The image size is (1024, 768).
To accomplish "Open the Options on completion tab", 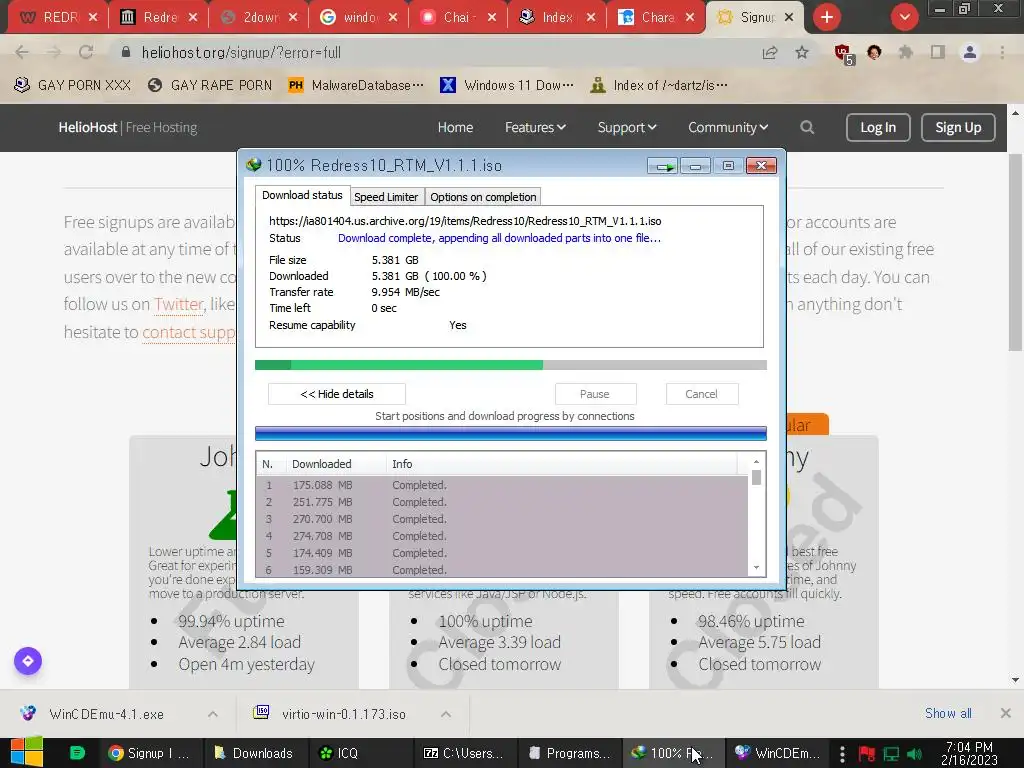I will (483, 197).
